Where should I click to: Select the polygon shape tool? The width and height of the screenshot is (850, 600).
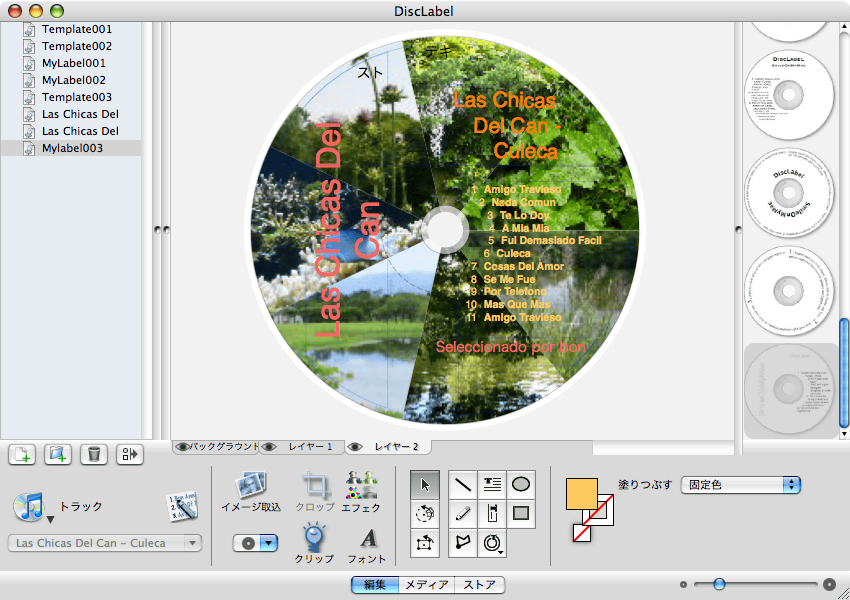463,543
